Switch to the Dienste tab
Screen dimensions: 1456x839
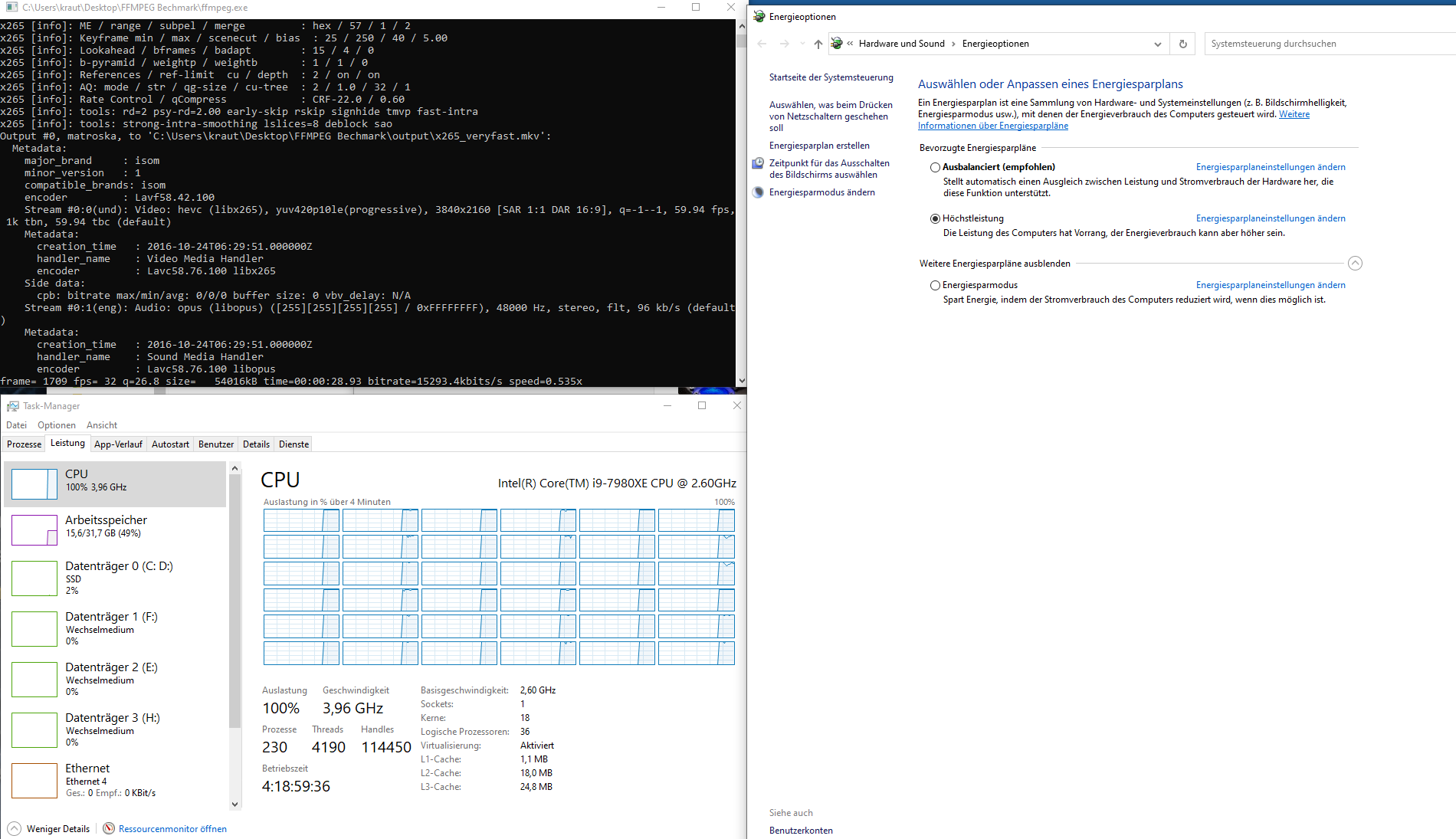293,444
